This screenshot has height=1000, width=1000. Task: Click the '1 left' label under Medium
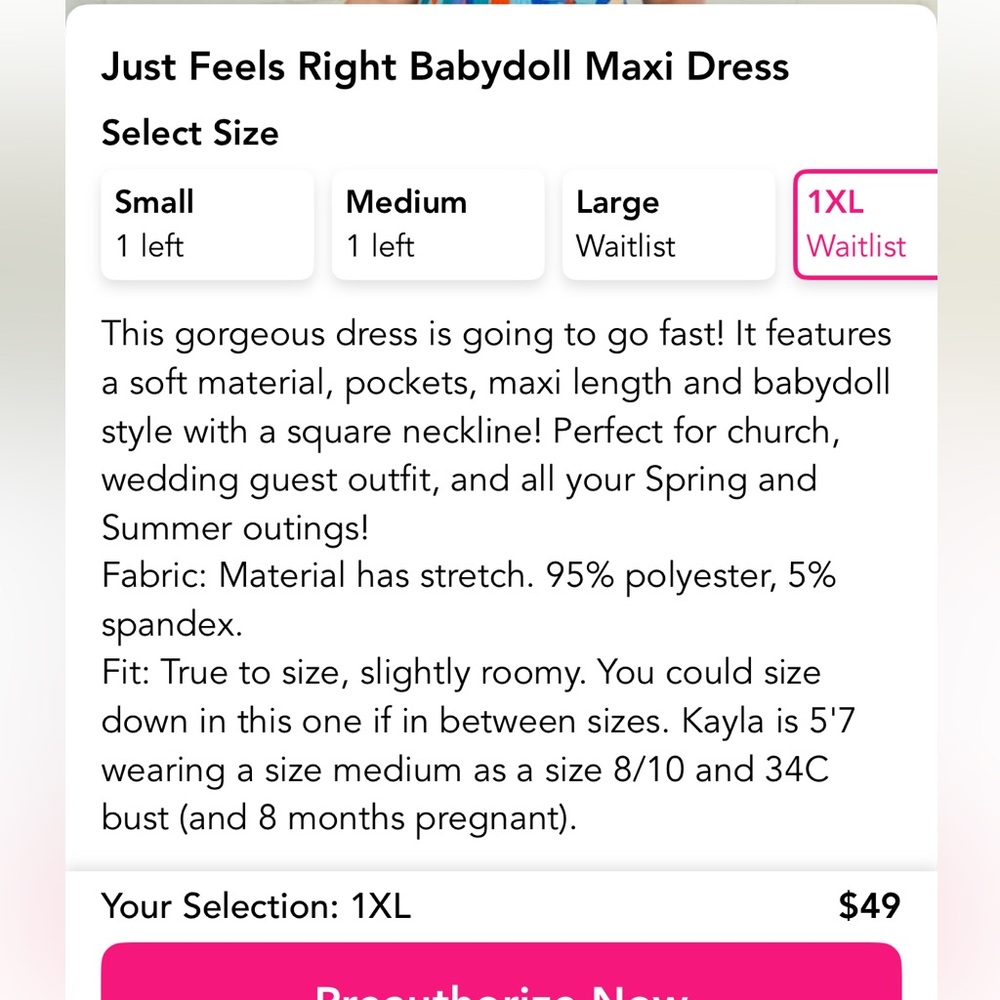pos(379,246)
